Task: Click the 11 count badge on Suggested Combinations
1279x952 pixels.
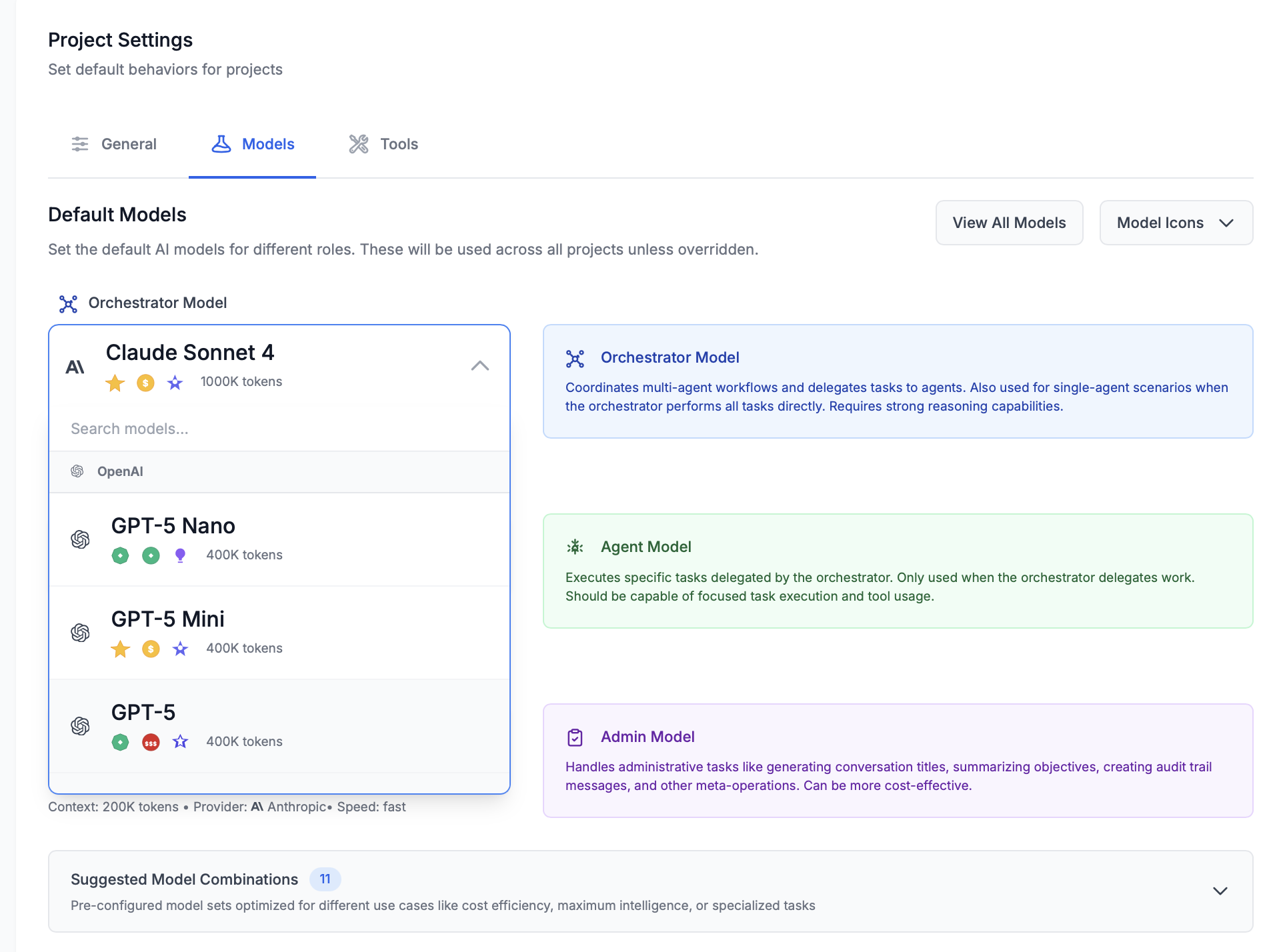Action: click(x=325, y=879)
